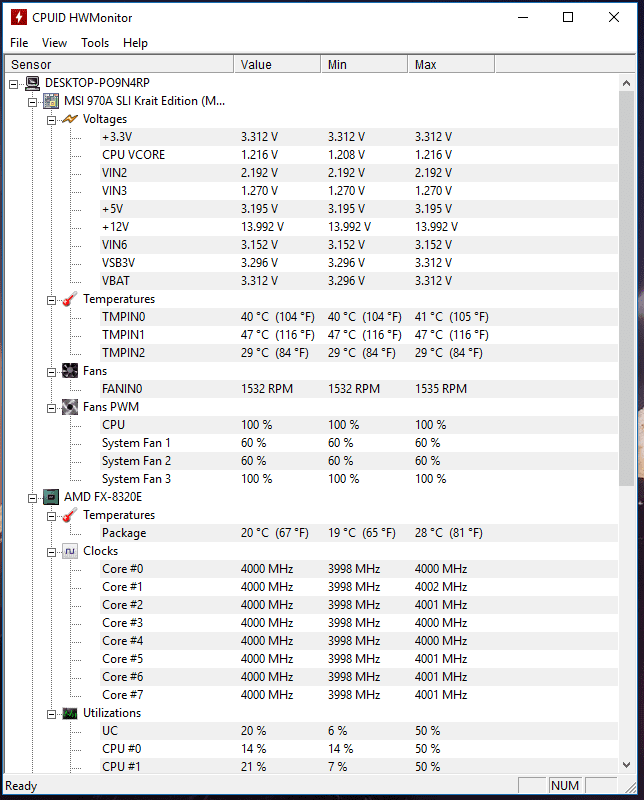Click the AMD FX-8320E processor chip icon
Viewport: 644px width, 800px height.
[x=51, y=497]
